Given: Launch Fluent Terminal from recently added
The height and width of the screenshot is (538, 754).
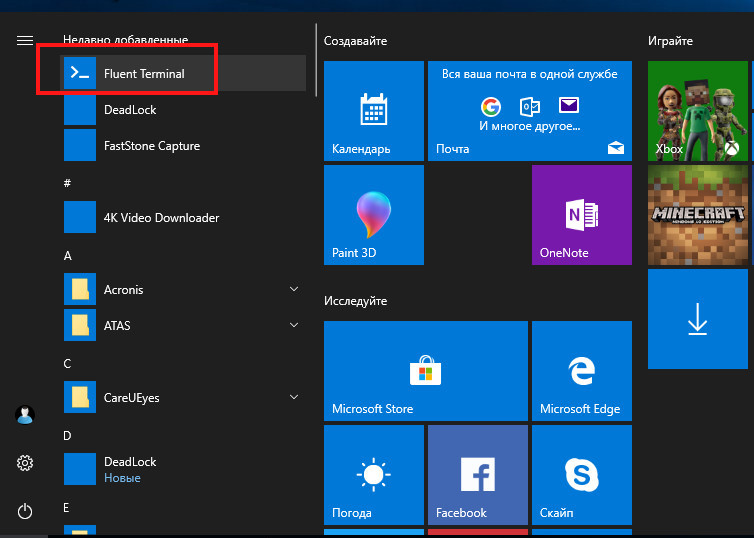Looking at the screenshot, I should pos(183,73).
